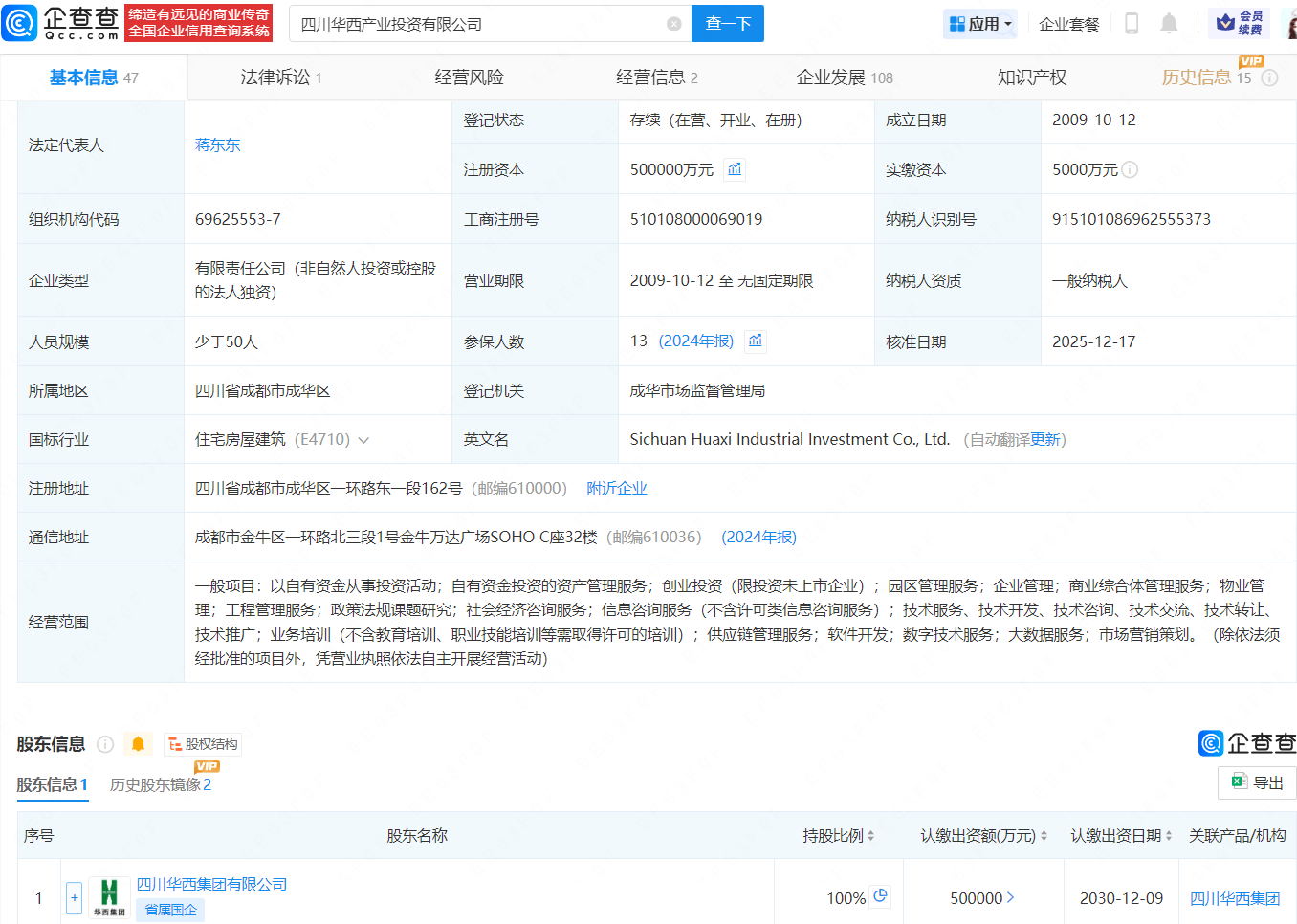Viewport: 1297px width, 924px height.
Task: Open shareholding ratio pie icon
Action: pyautogui.click(x=881, y=896)
